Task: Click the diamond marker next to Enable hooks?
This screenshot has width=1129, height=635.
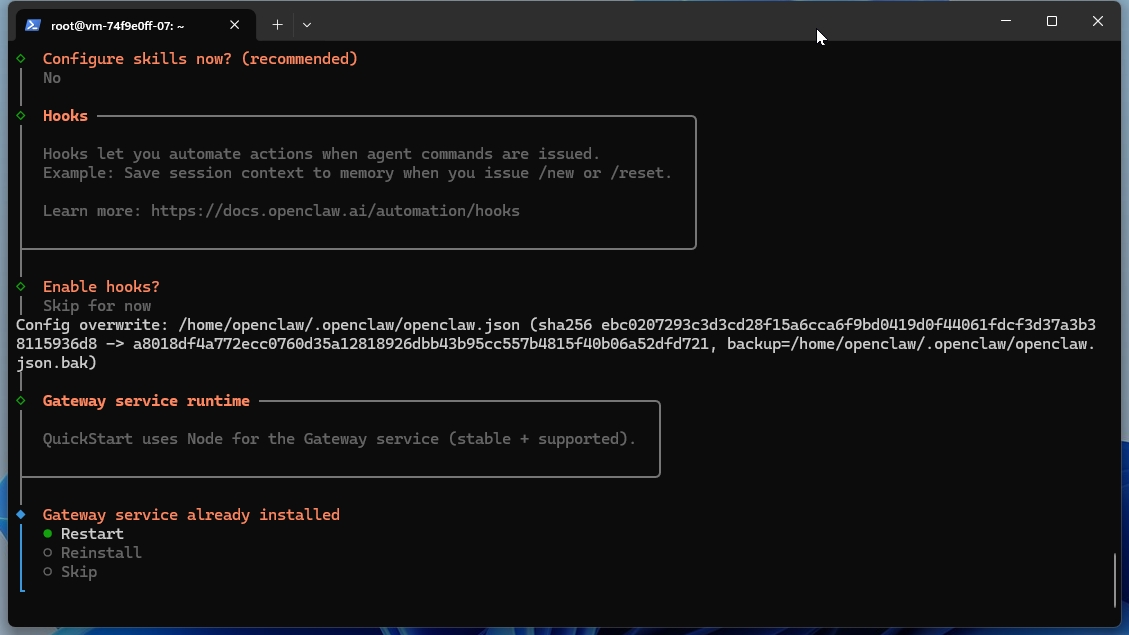Action: click(21, 286)
